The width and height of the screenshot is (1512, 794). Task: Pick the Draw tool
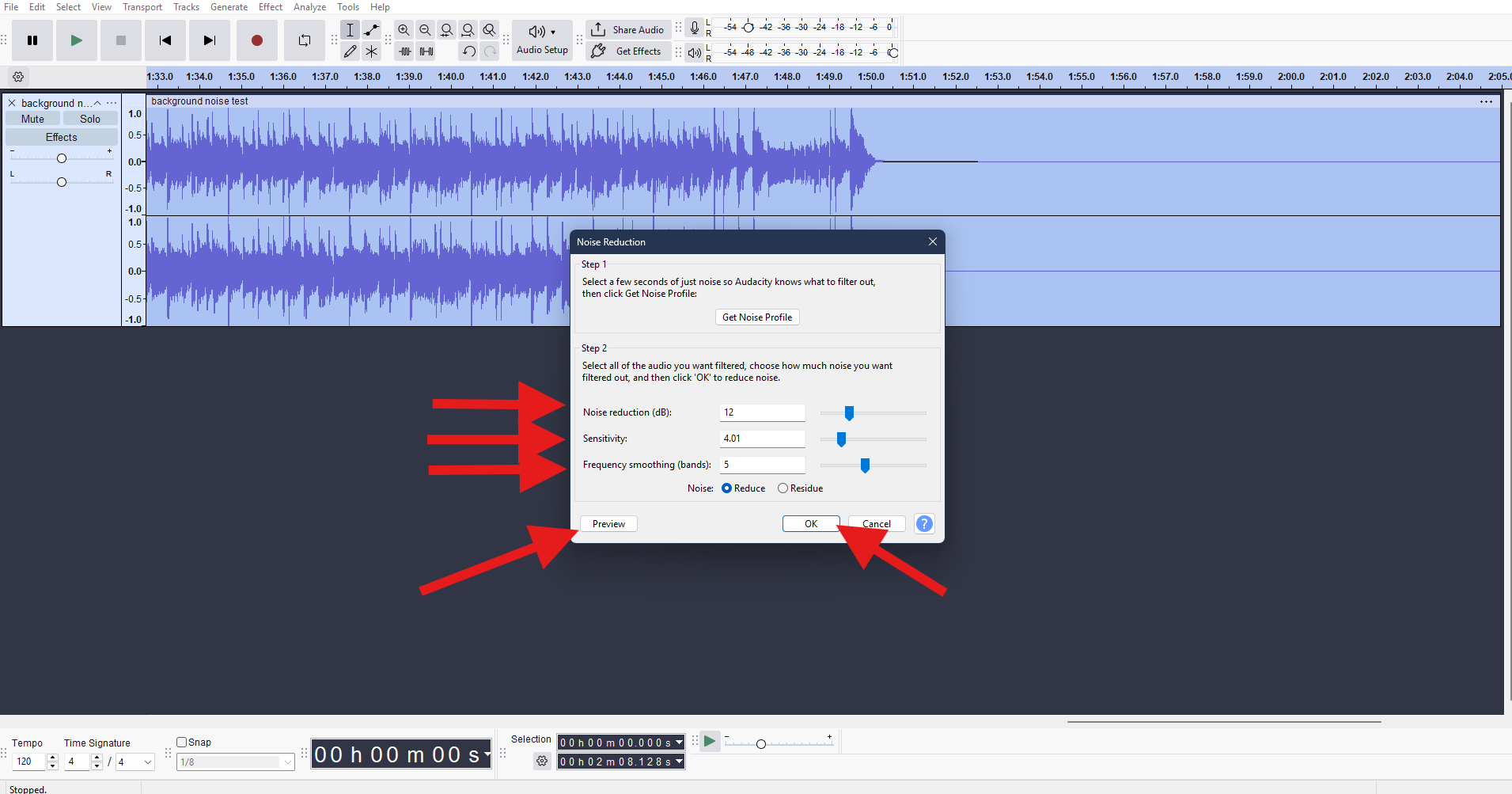350,51
